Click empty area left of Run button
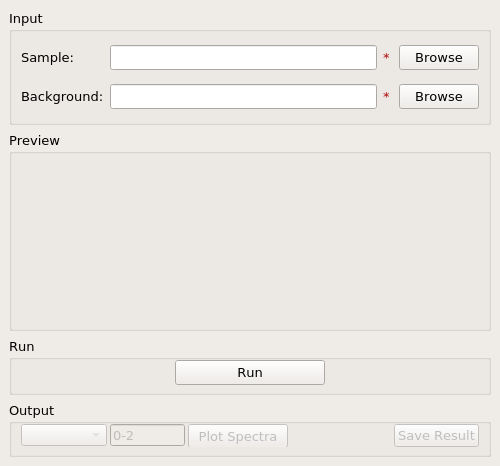This screenshot has width=500, height=466. coord(93,376)
